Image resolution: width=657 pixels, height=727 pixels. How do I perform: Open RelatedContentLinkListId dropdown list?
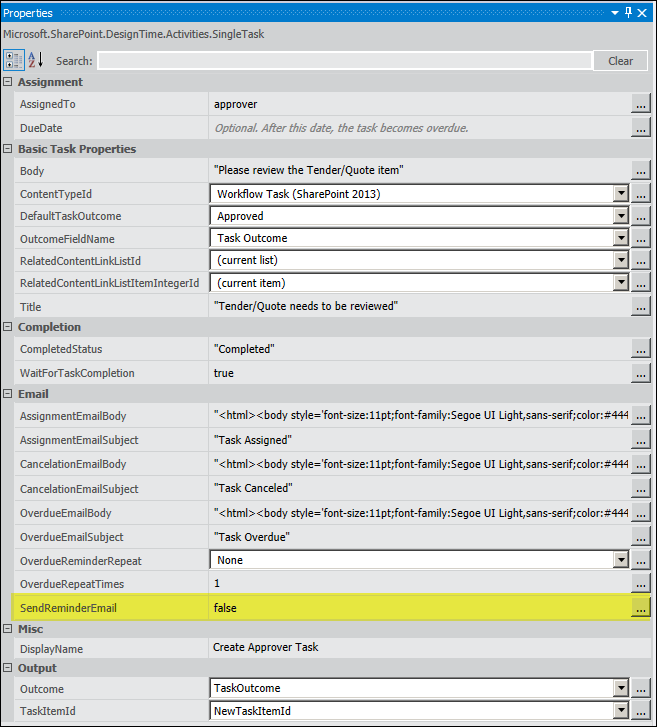[x=620, y=260]
